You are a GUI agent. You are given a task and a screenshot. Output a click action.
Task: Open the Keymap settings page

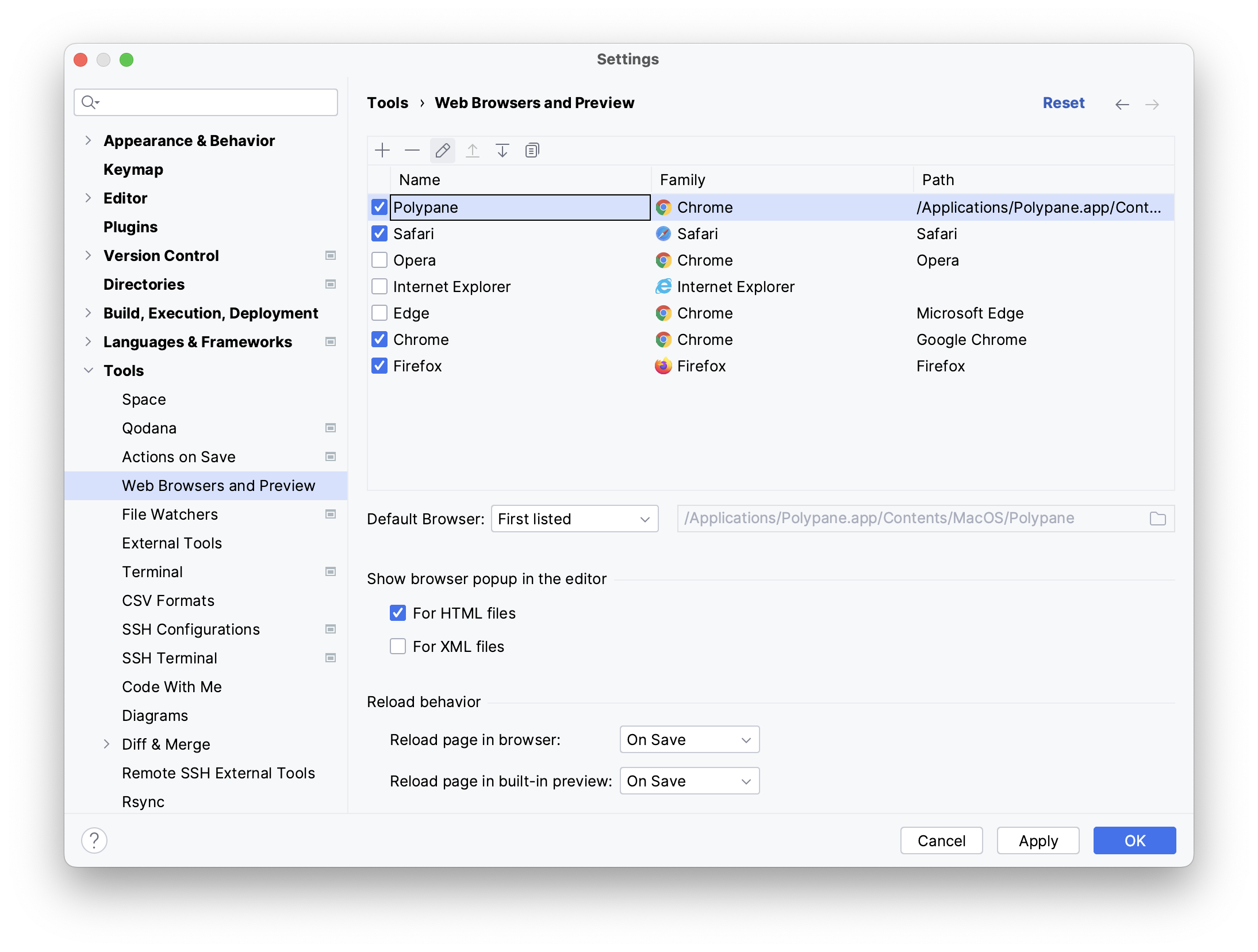pos(133,169)
